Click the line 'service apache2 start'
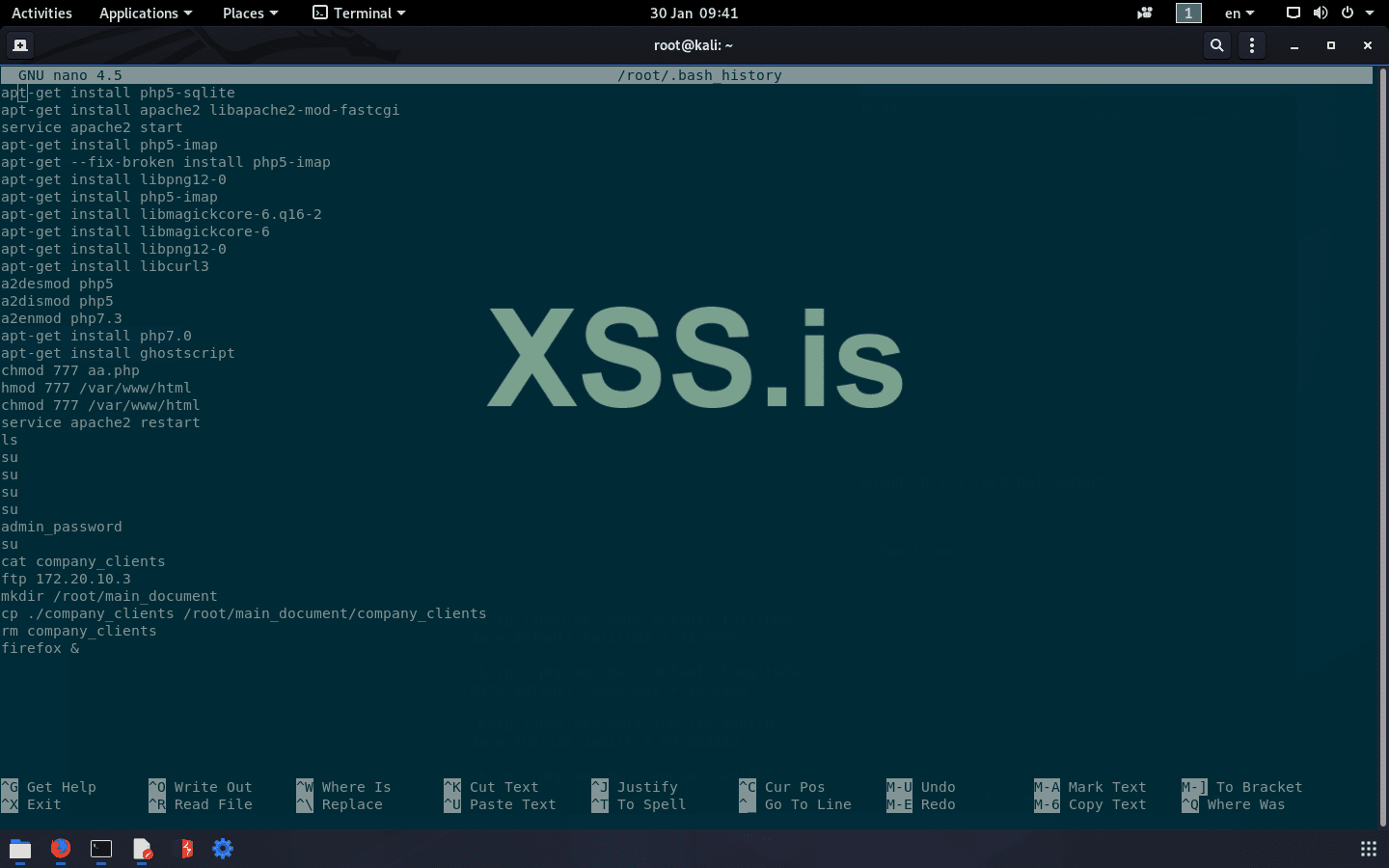Screen dimensions: 1389x868 tap(92, 127)
